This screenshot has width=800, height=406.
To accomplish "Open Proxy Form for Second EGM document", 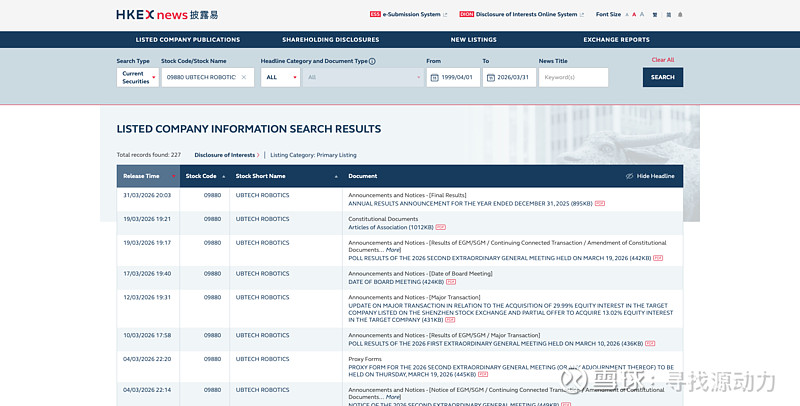I will click(511, 371).
